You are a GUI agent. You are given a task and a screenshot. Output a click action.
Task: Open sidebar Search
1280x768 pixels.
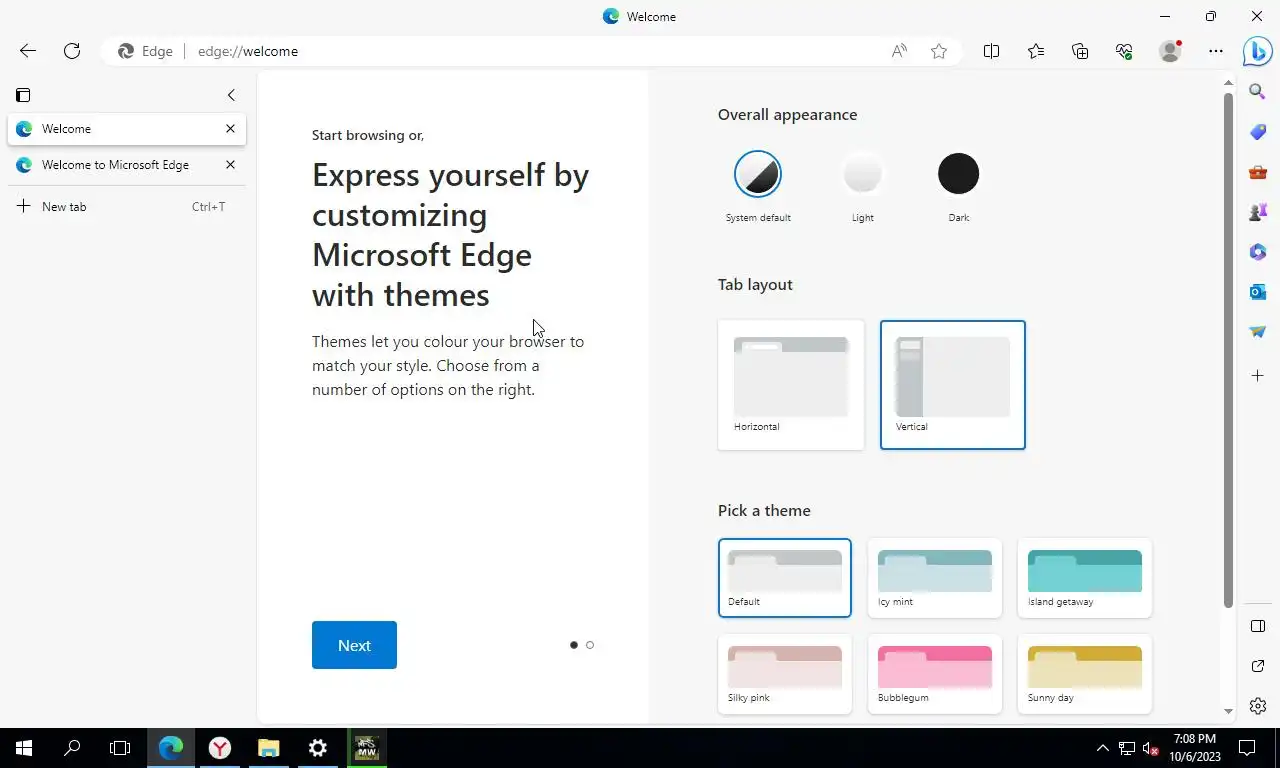pos(1258,92)
